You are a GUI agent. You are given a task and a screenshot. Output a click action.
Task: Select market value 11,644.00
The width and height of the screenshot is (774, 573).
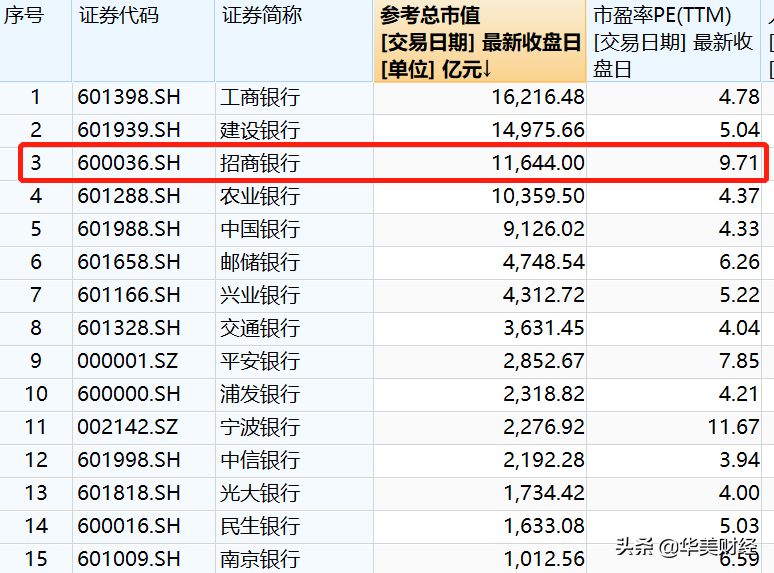(538, 163)
